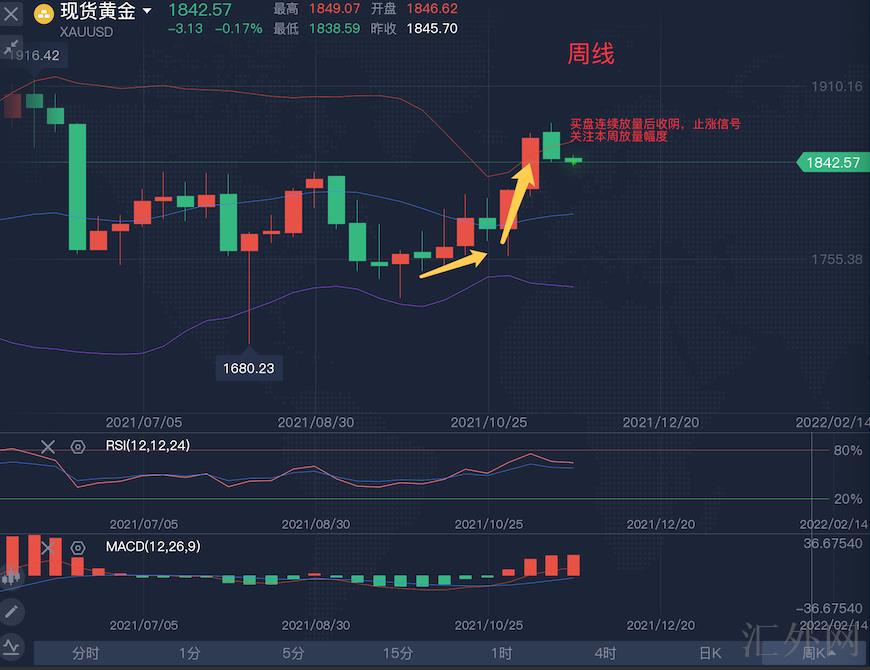Select the 5分 timeframe
The height and width of the screenshot is (670, 870).
click(x=293, y=653)
